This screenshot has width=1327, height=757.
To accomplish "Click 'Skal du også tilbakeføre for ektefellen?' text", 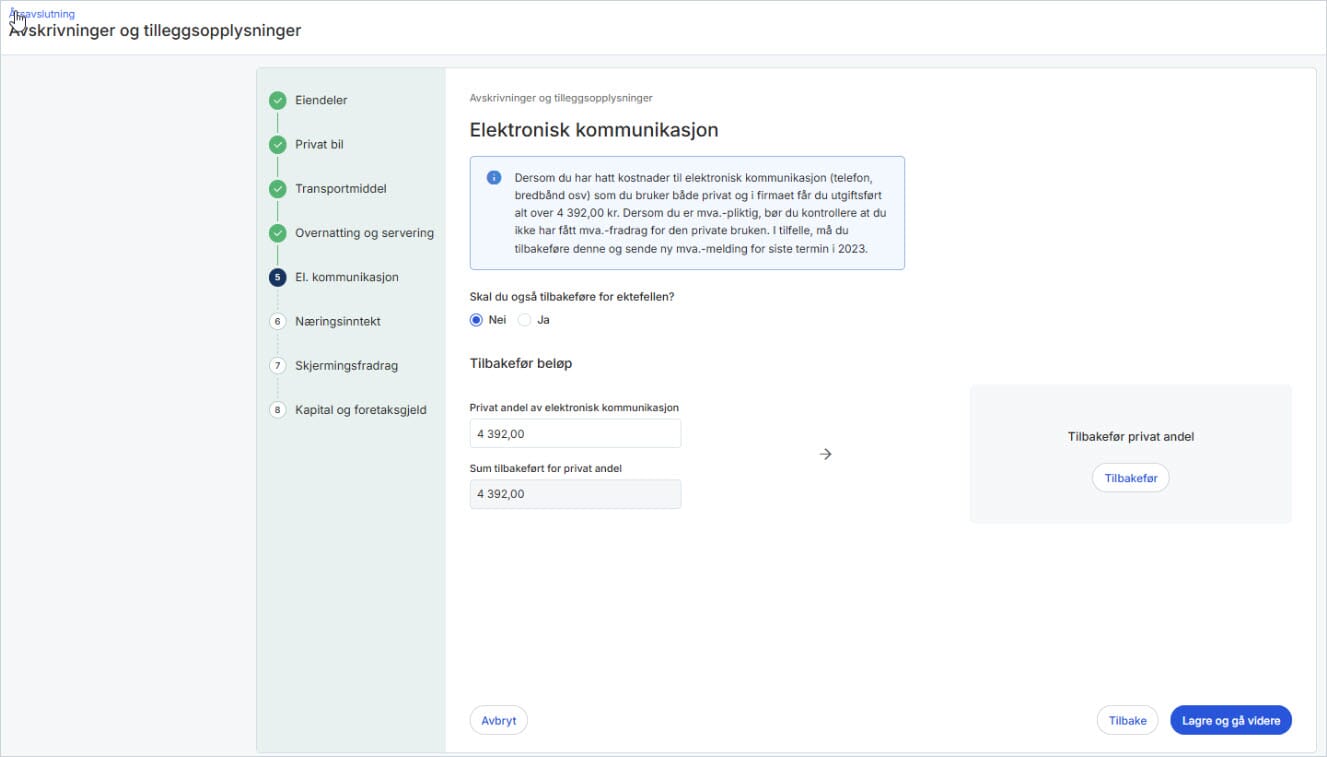I will 572,296.
